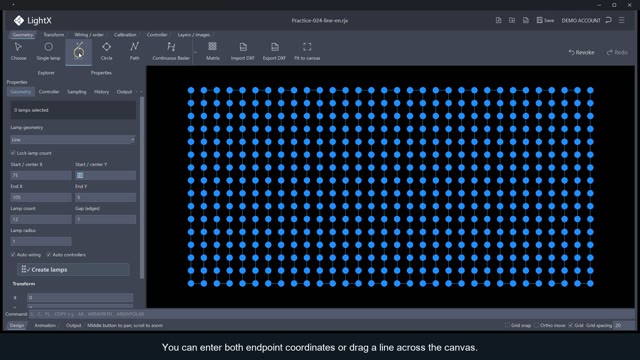Click the End X input field

41,197
